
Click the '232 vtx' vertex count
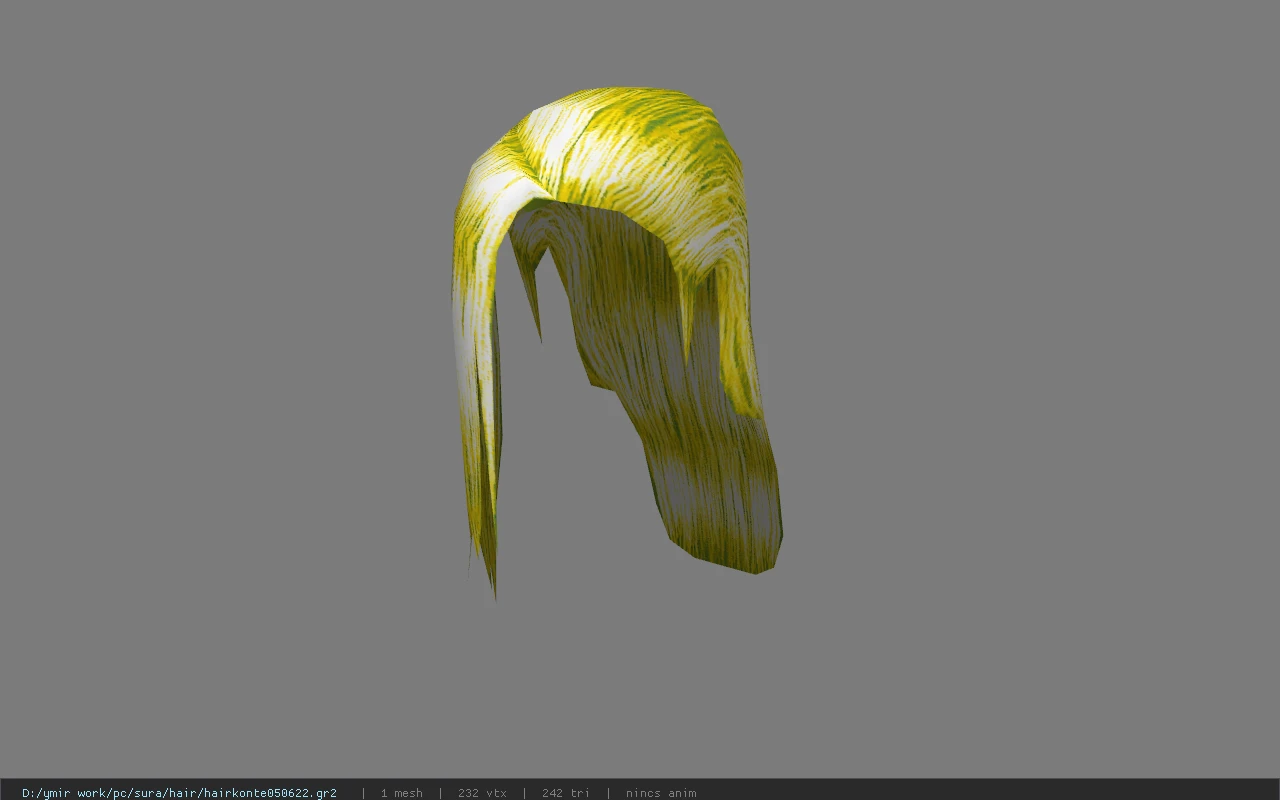(x=482, y=793)
